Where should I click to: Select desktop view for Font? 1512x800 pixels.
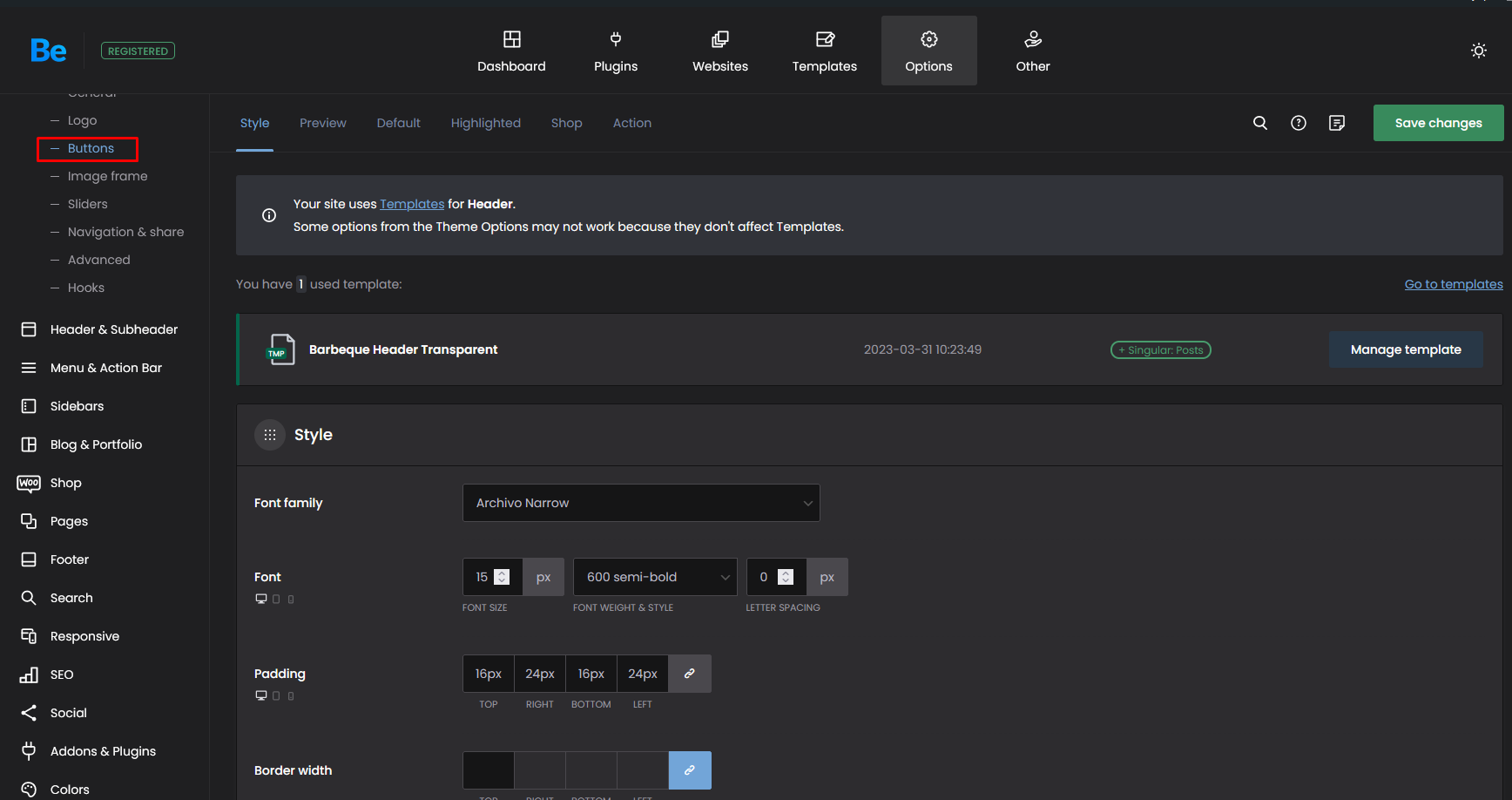click(261, 599)
